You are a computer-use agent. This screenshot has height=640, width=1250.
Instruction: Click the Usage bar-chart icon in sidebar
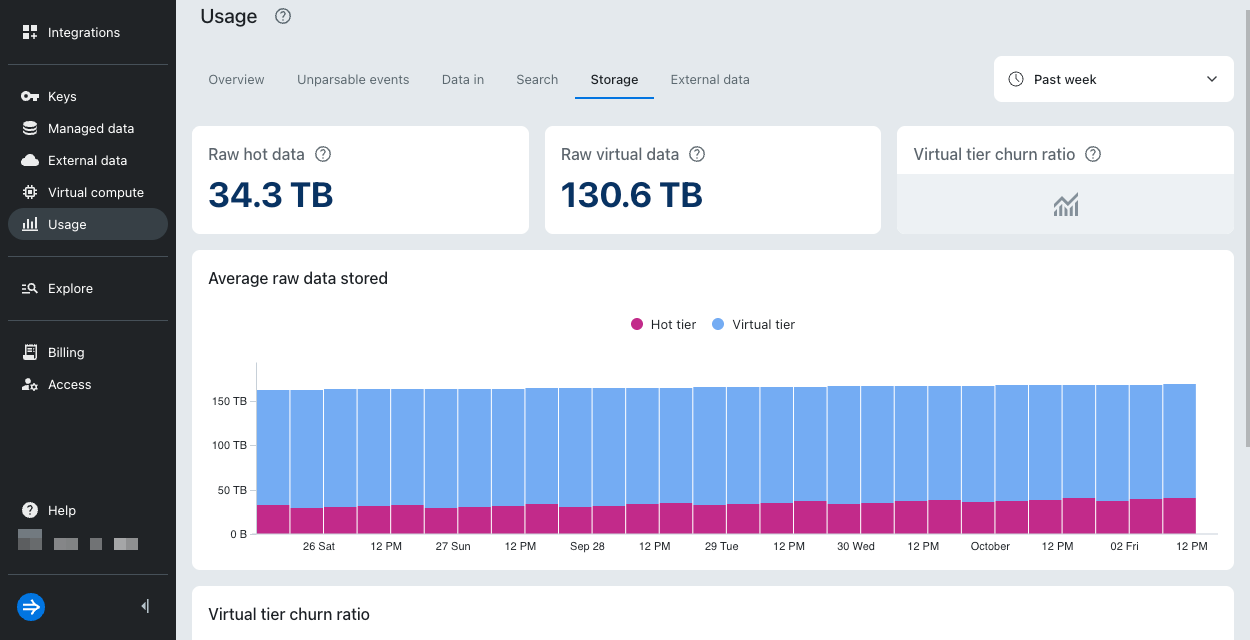coord(30,224)
